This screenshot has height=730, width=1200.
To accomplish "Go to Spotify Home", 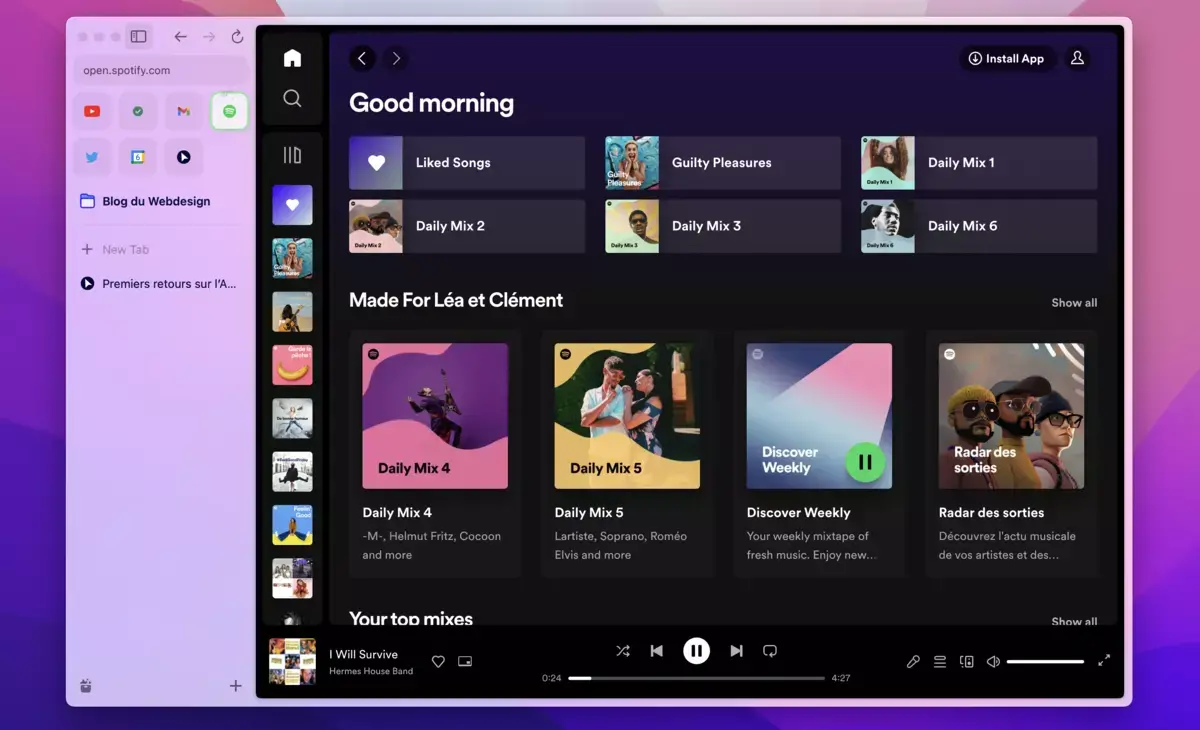I will tap(292, 58).
